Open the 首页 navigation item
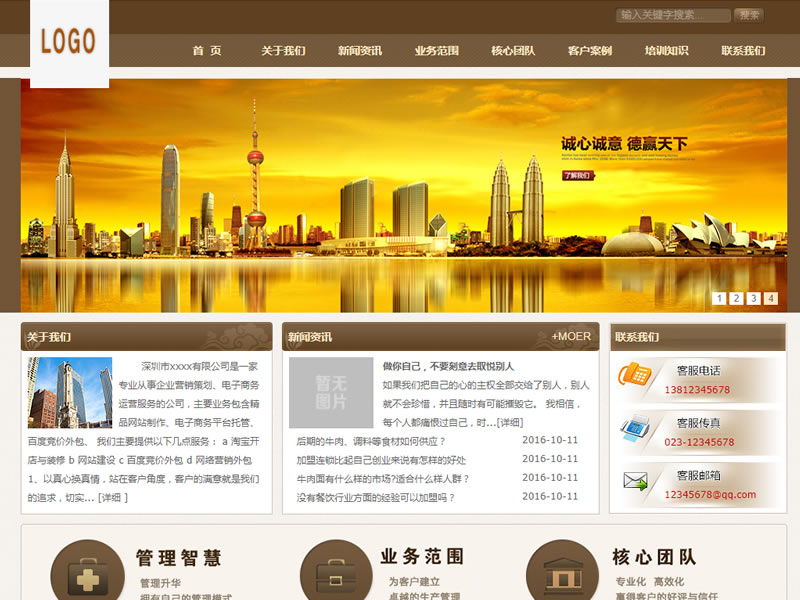The image size is (800, 600). tap(207, 51)
